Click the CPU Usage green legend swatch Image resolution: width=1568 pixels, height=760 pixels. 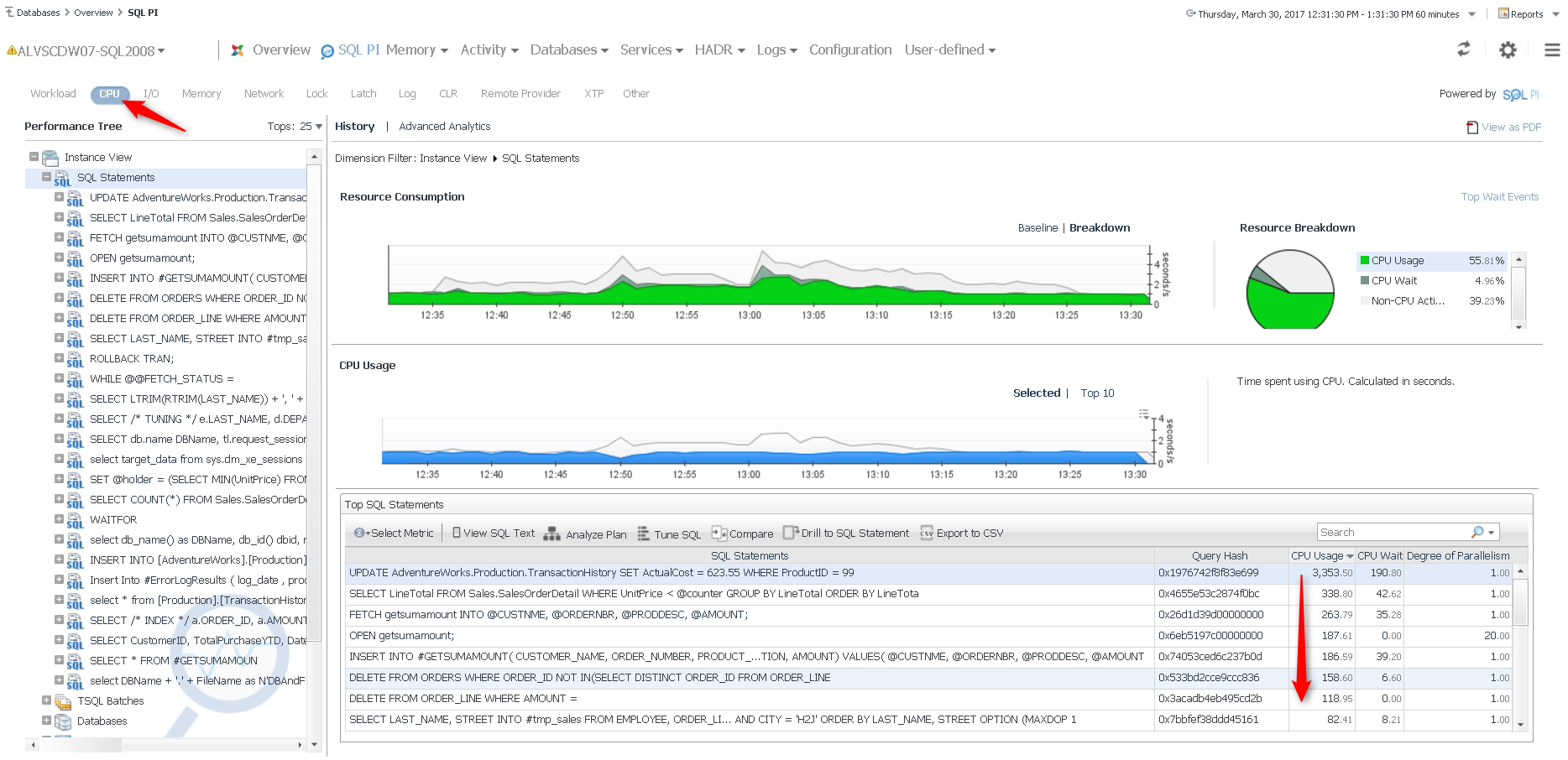1365,261
